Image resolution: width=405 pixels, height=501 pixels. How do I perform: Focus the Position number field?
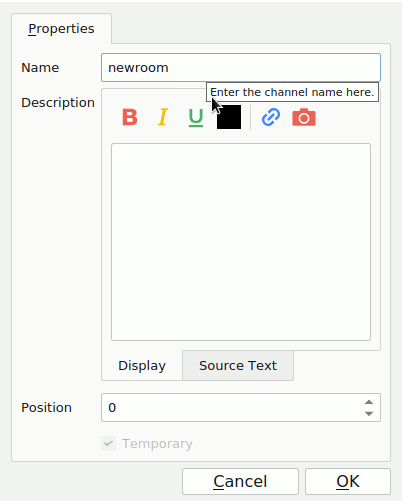[241, 407]
